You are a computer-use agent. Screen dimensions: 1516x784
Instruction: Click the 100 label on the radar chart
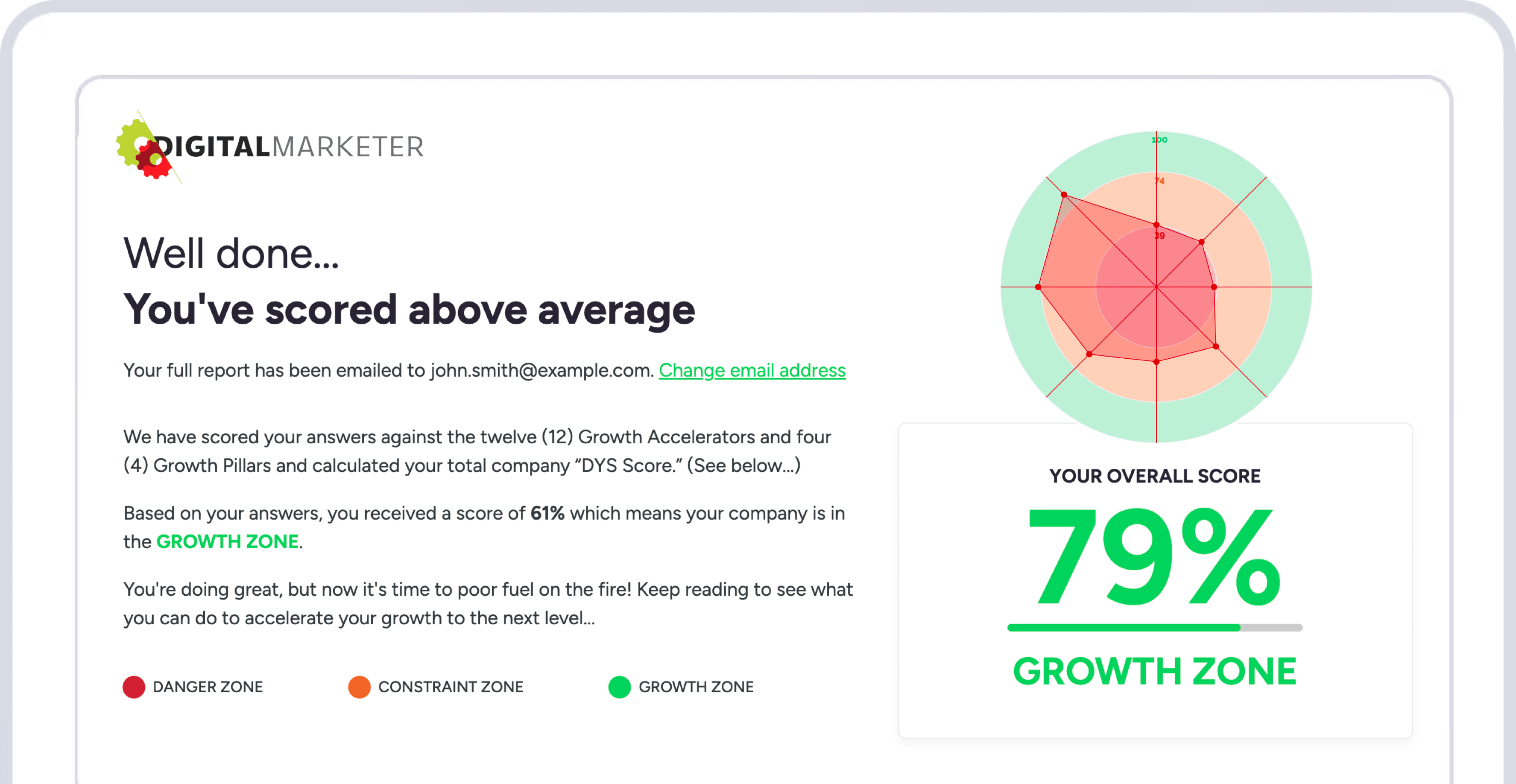(x=1159, y=140)
